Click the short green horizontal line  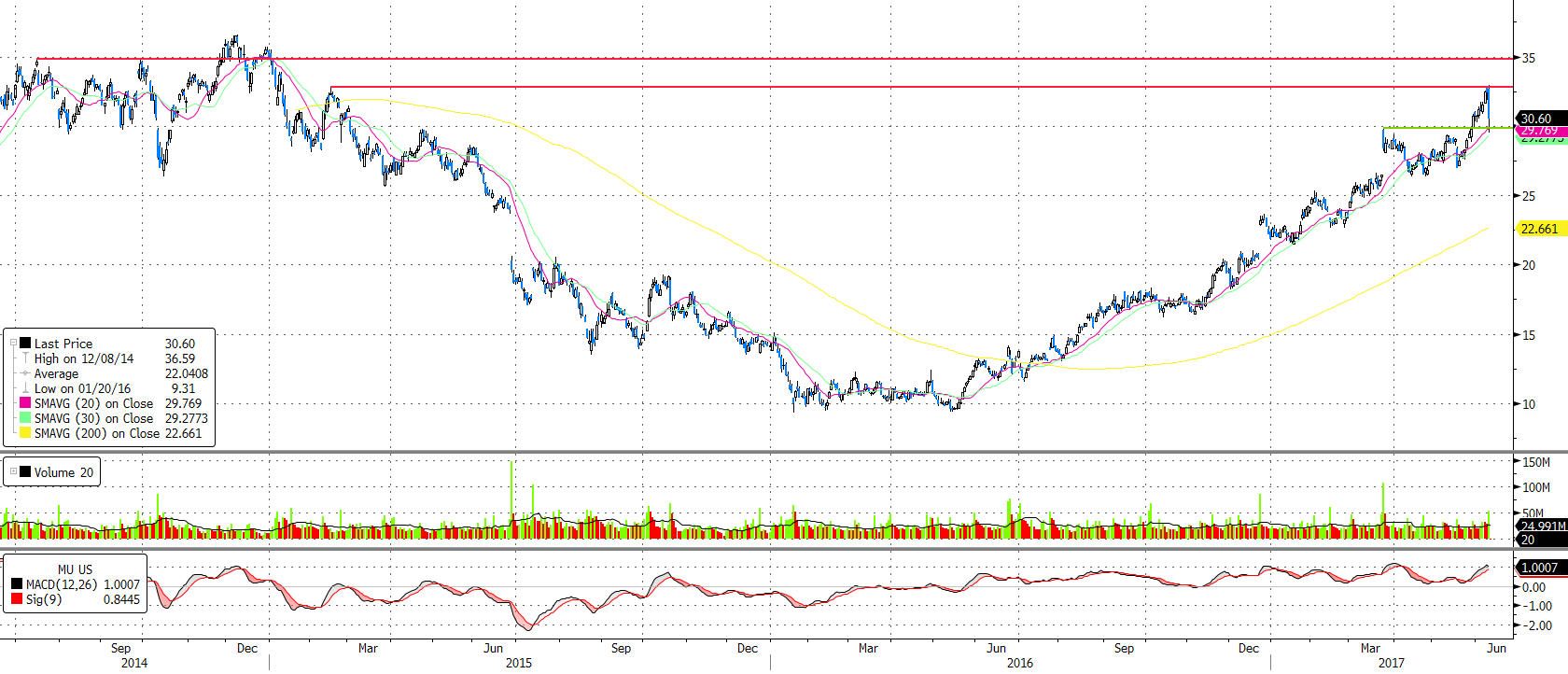(1448, 127)
